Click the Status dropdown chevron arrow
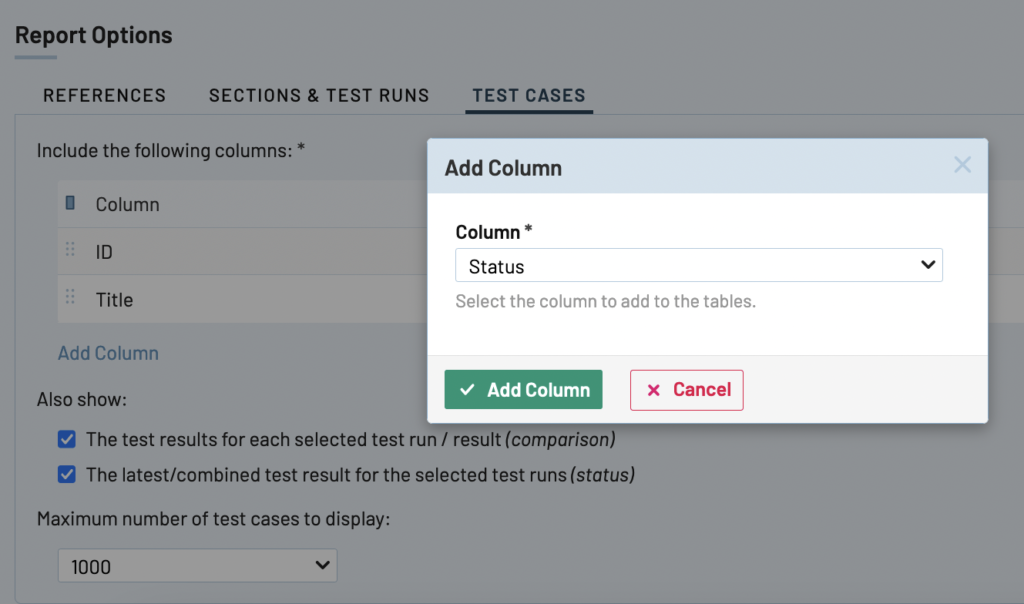1024x604 pixels. click(x=928, y=266)
